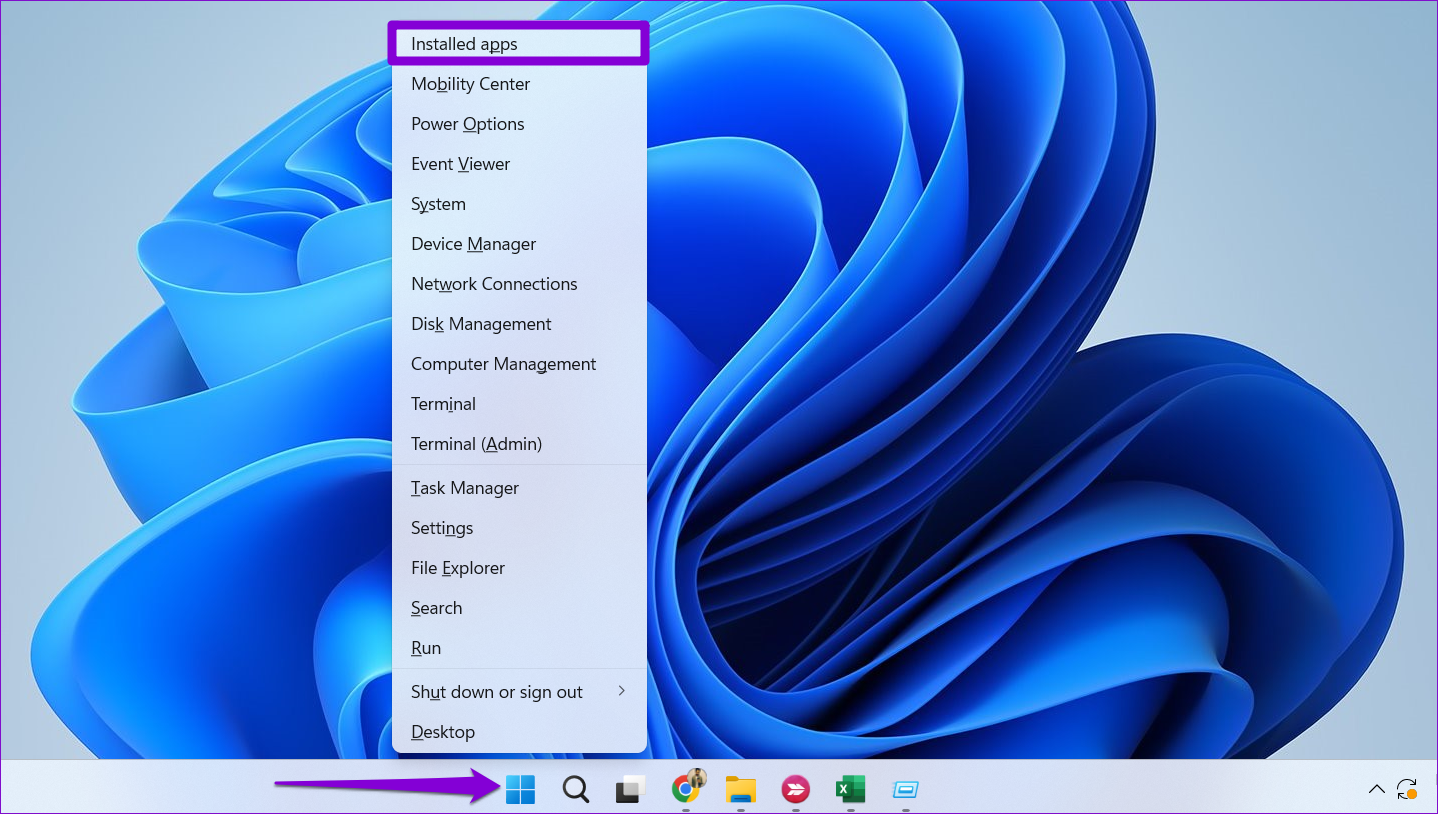Viewport: 1438px width, 814px height.
Task: Select Desktop at the menu bottom
Action: pyautogui.click(x=443, y=731)
